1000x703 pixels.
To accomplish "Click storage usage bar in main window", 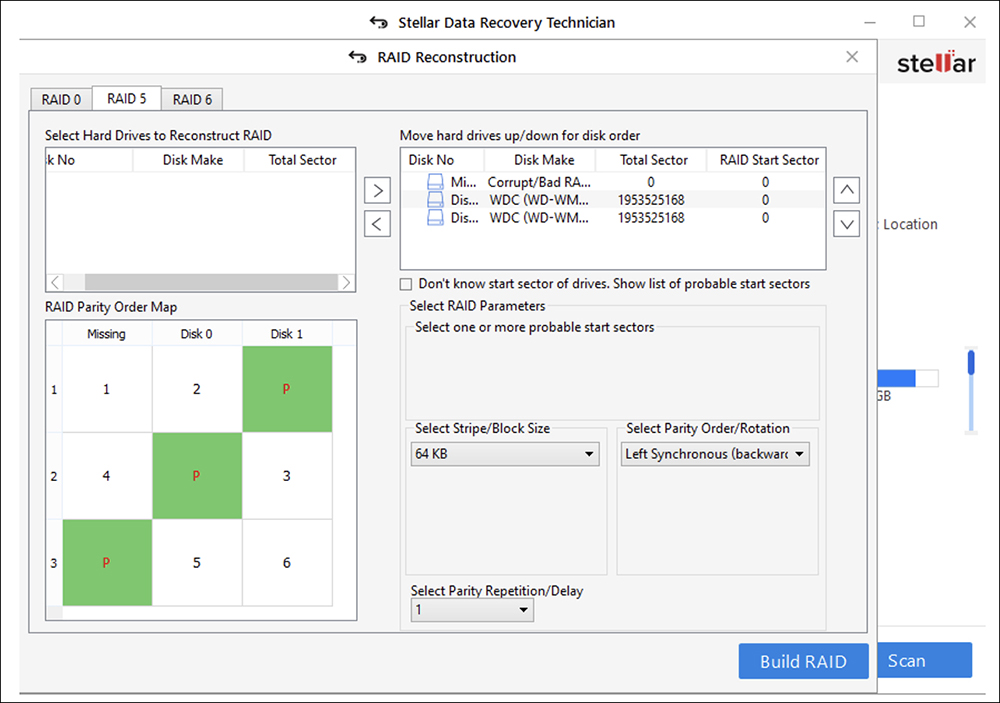I will click(908, 378).
